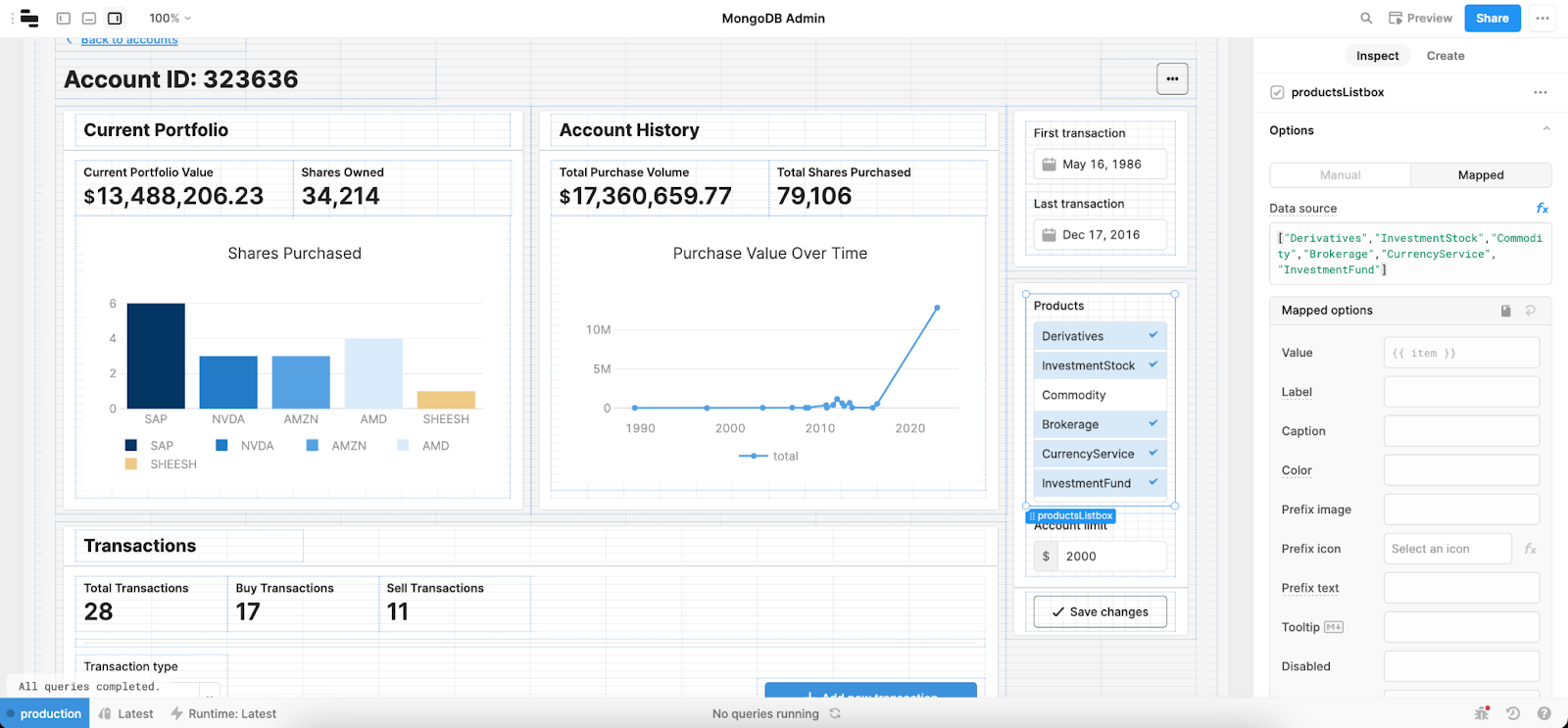Screen dimensions: 1568x728
Task: Select the Account ID: 323636 heading
Action: (x=181, y=79)
